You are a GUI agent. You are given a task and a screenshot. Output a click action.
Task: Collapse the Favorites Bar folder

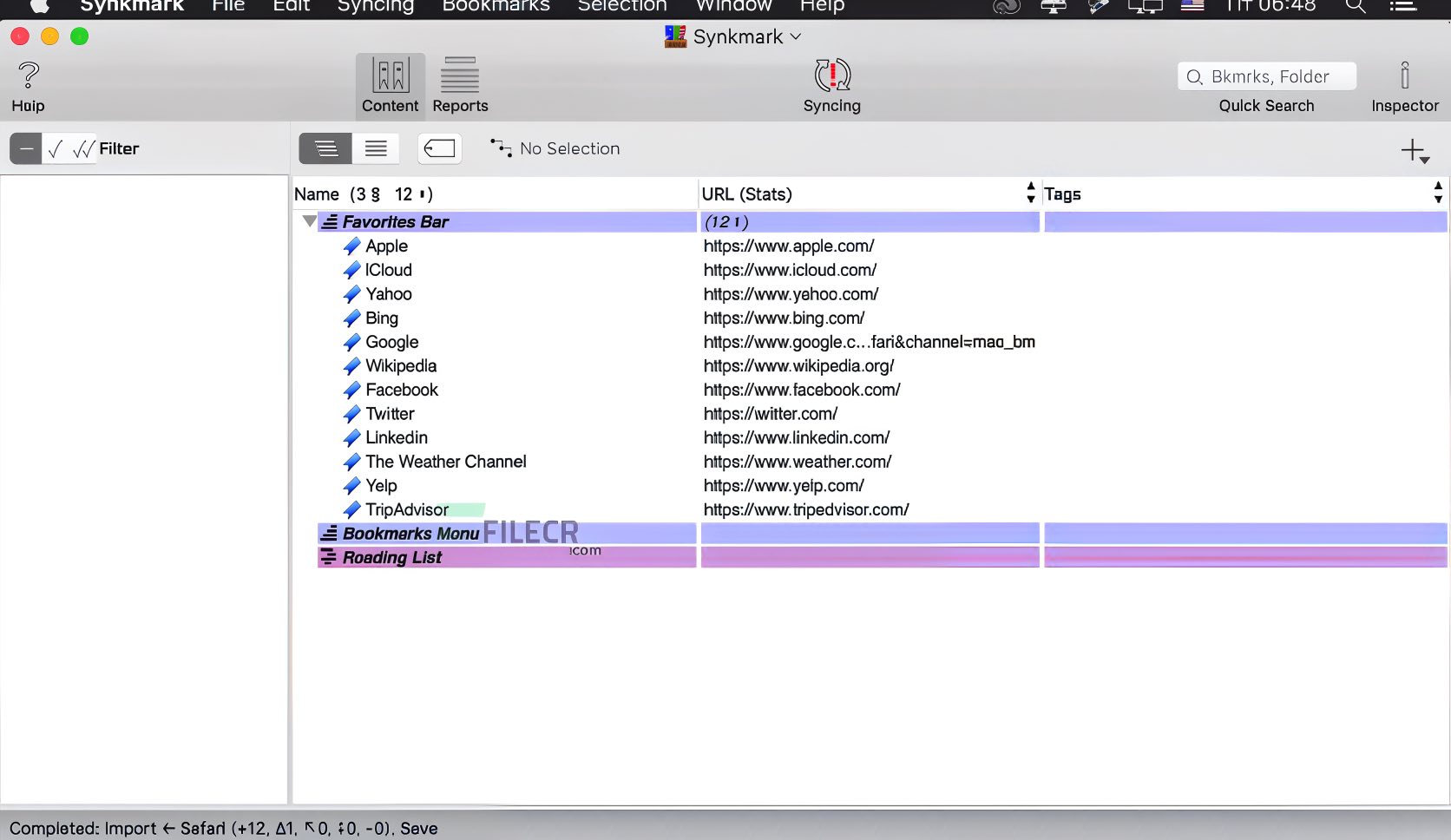coord(309,221)
